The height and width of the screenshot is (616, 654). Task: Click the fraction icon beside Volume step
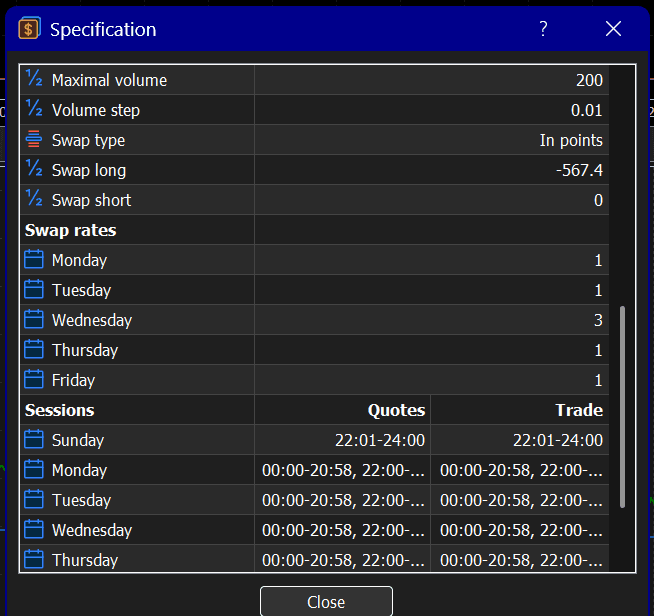(34, 108)
